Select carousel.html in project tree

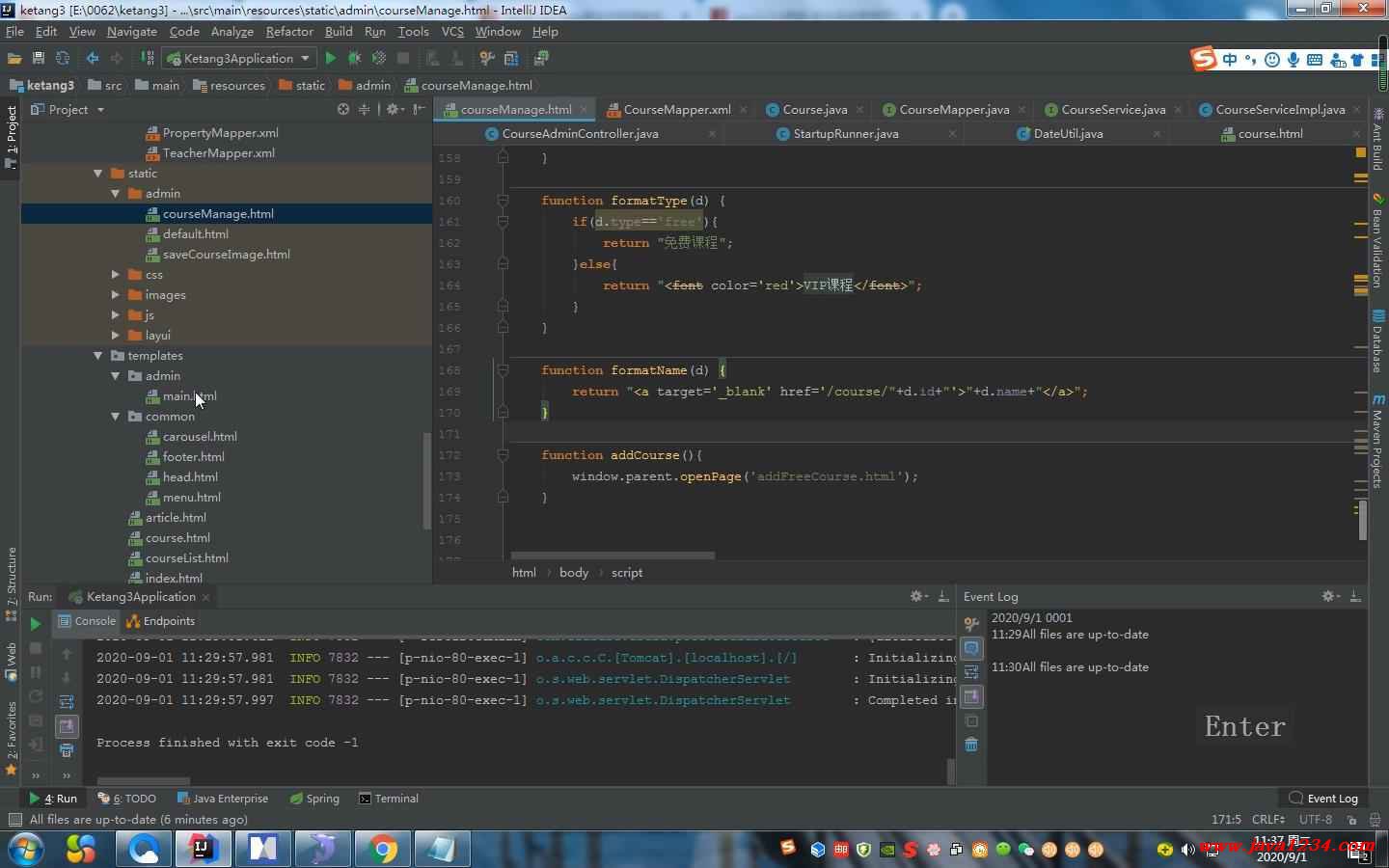point(200,437)
